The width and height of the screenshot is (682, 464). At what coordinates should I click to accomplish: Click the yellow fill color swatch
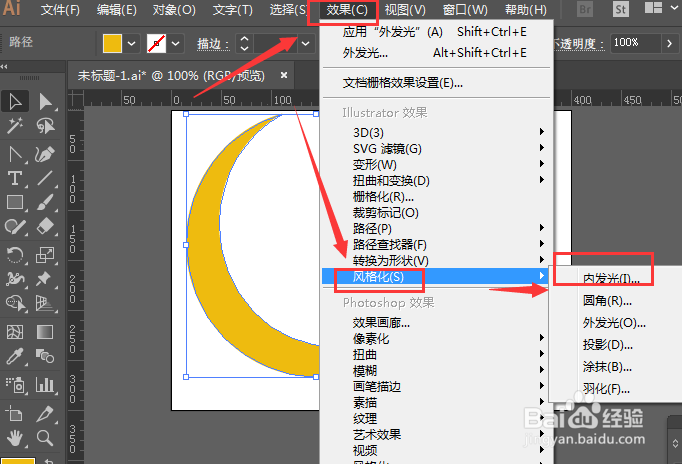(112, 43)
